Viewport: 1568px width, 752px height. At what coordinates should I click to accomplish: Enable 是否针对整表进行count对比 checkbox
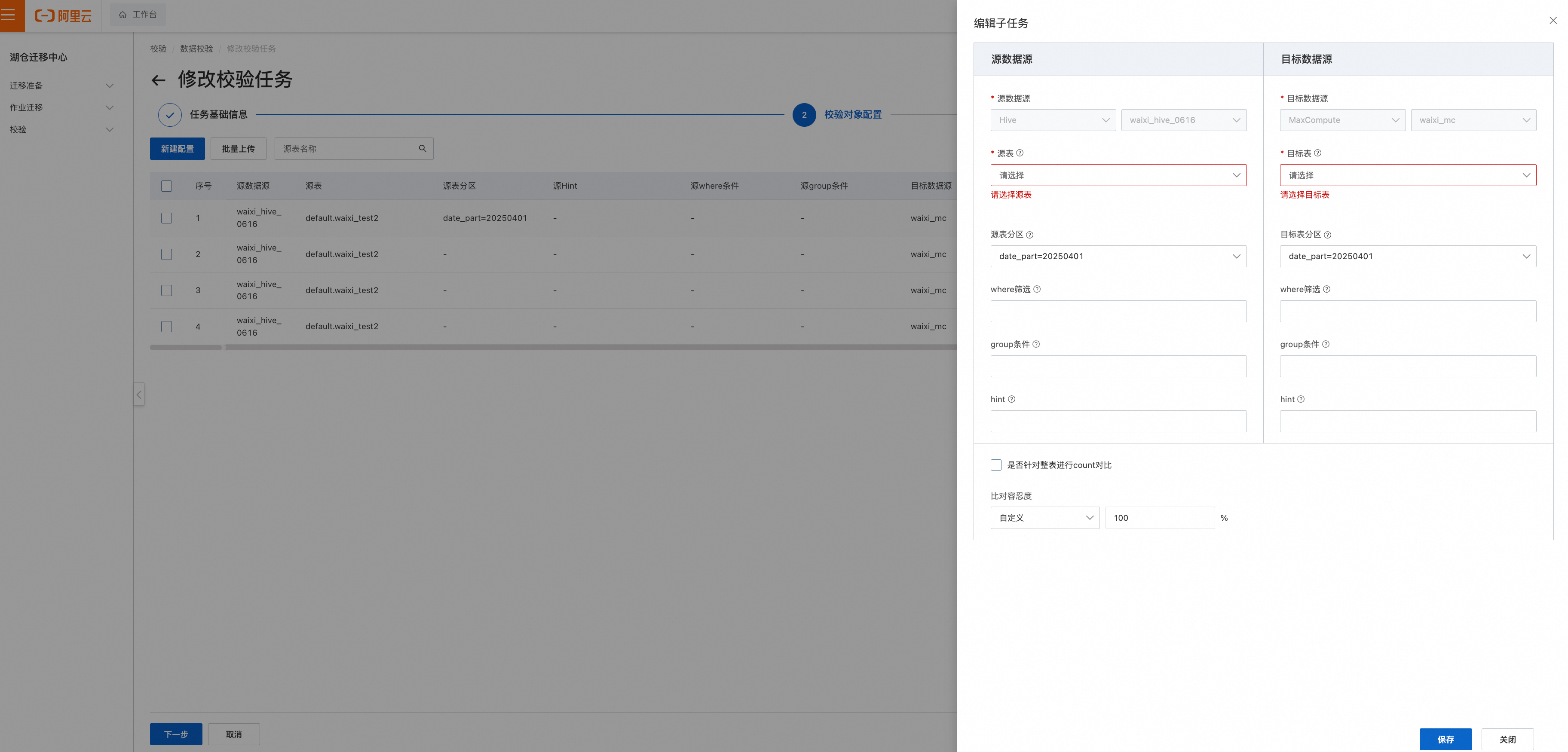pos(996,465)
